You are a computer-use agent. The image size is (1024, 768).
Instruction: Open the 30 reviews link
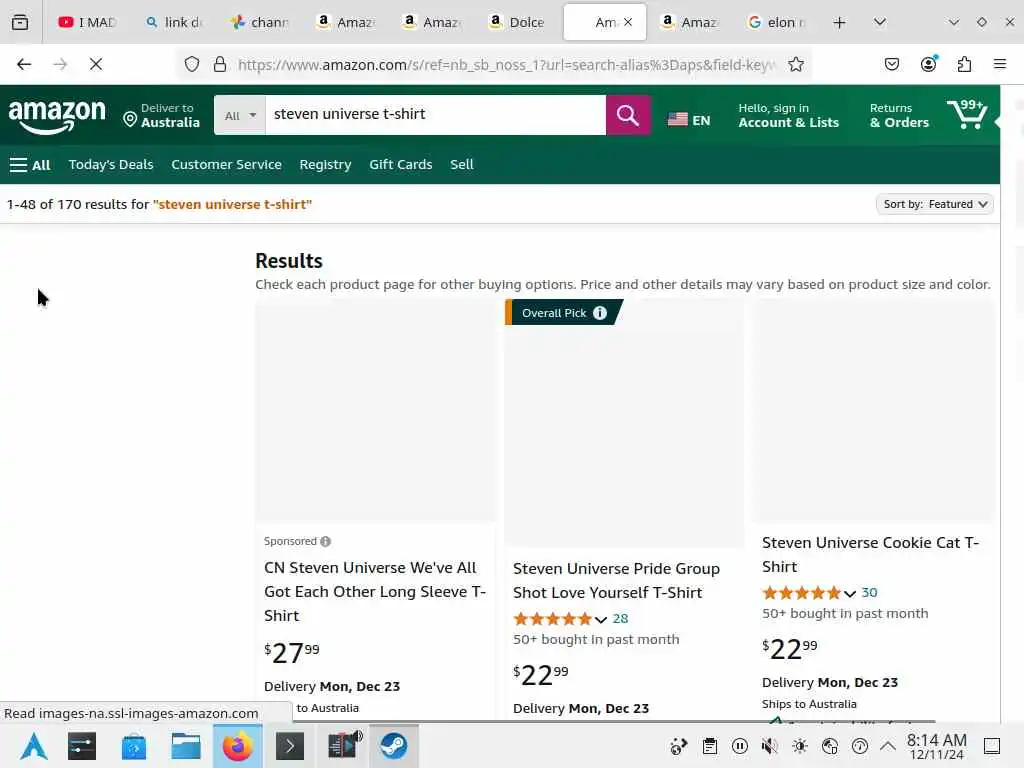coord(869,592)
